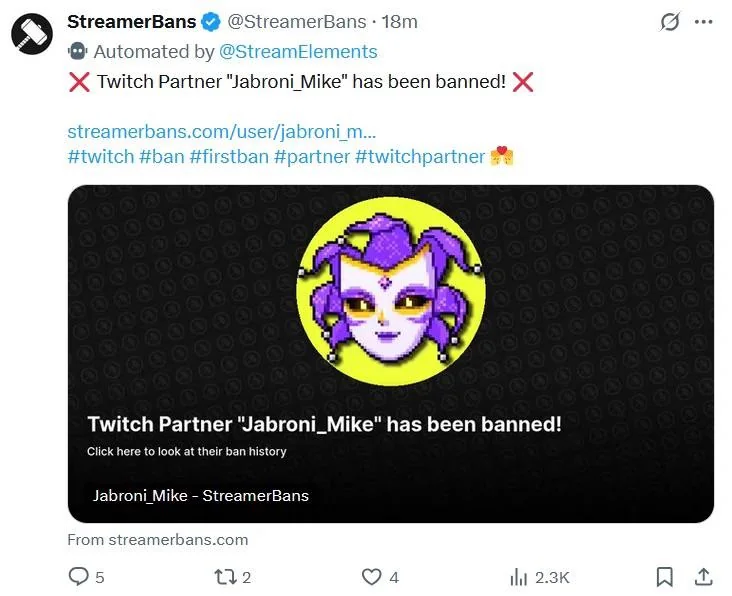
Task: Click the jester mask card thumbnail
Action: pyautogui.click(x=391, y=291)
